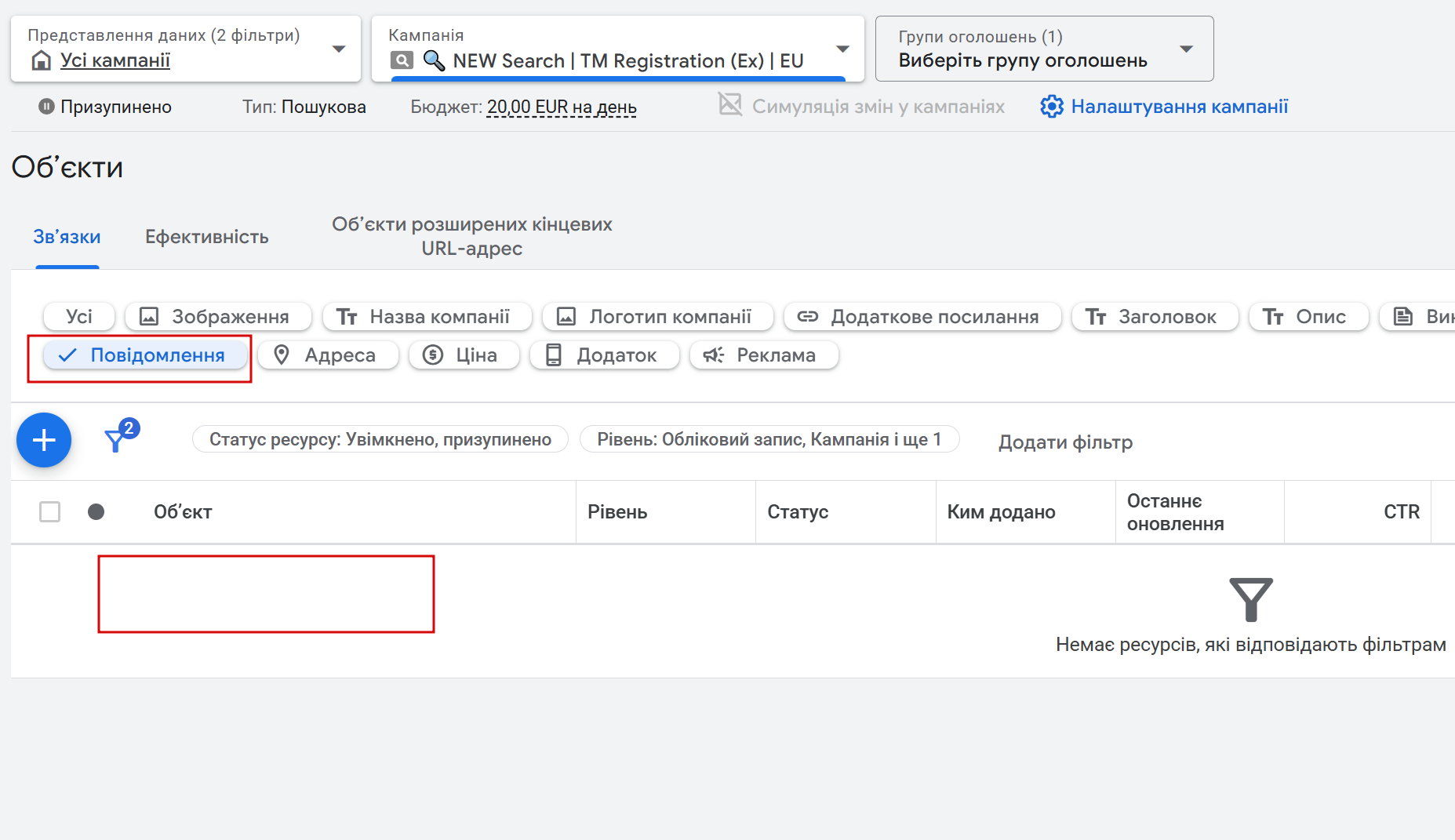Viewport: 1455px width, 840px height.
Task: Open the Налаштування кампанії link
Action: point(1179,107)
